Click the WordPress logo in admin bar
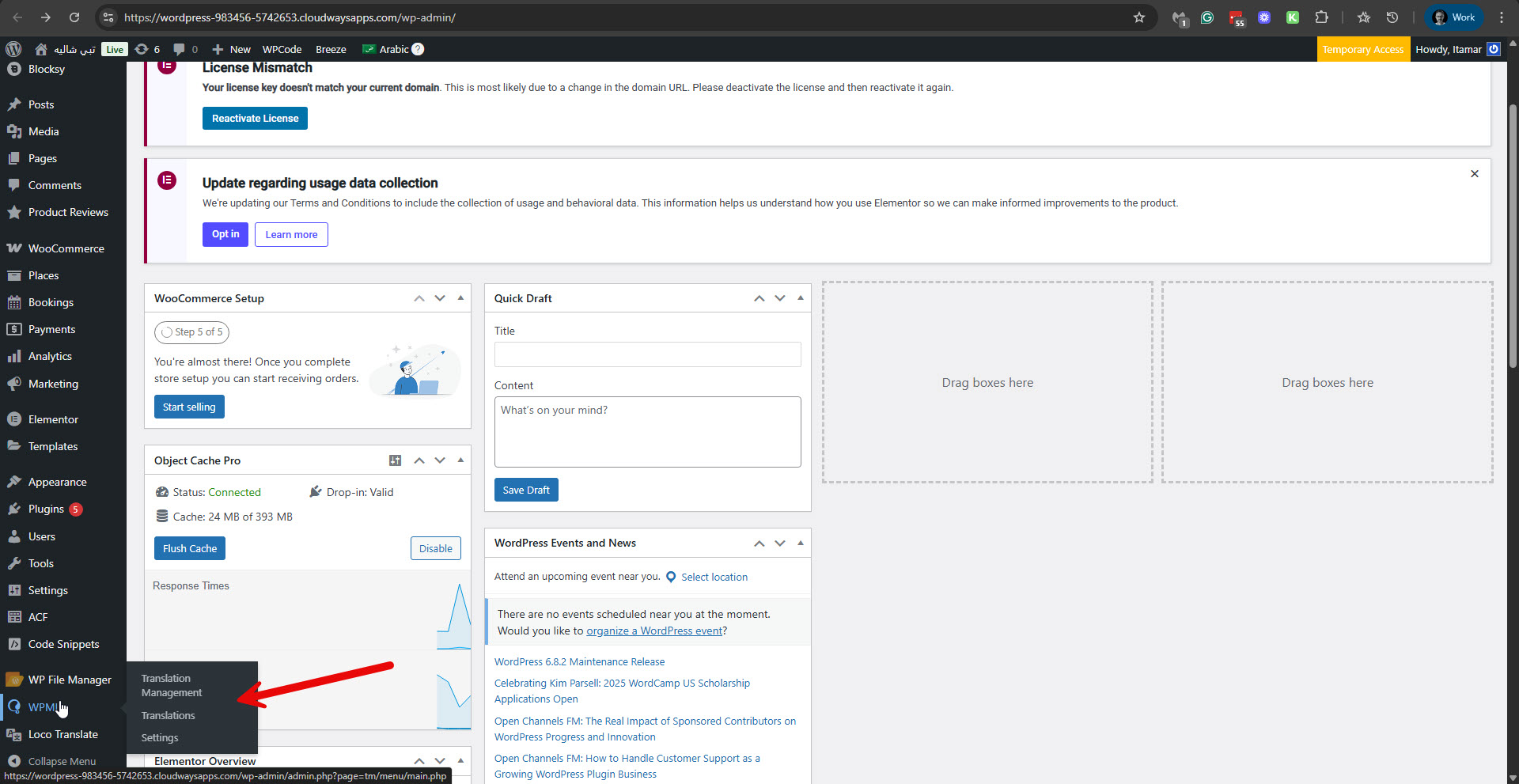1519x784 pixels. coord(13,49)
